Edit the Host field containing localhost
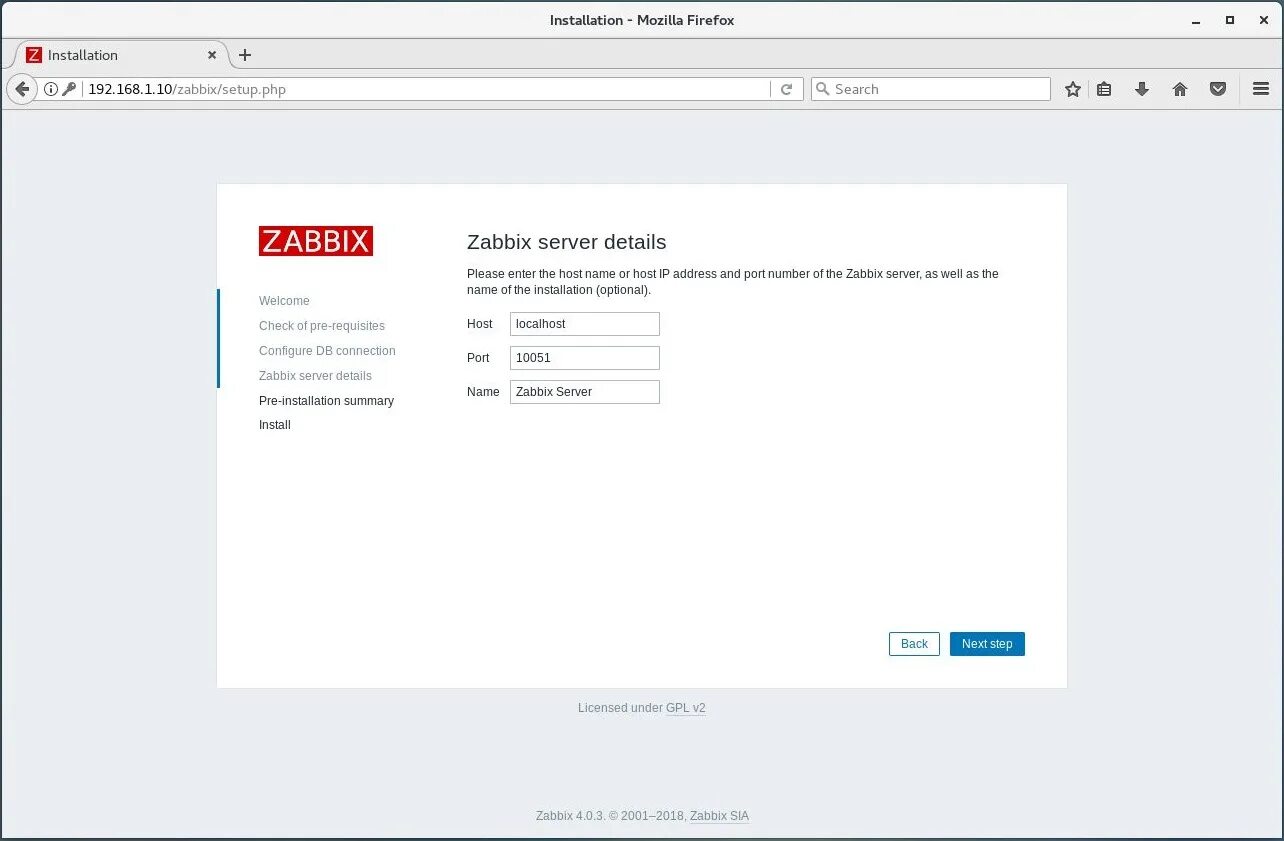The image size is (1284, 841). 585,324
